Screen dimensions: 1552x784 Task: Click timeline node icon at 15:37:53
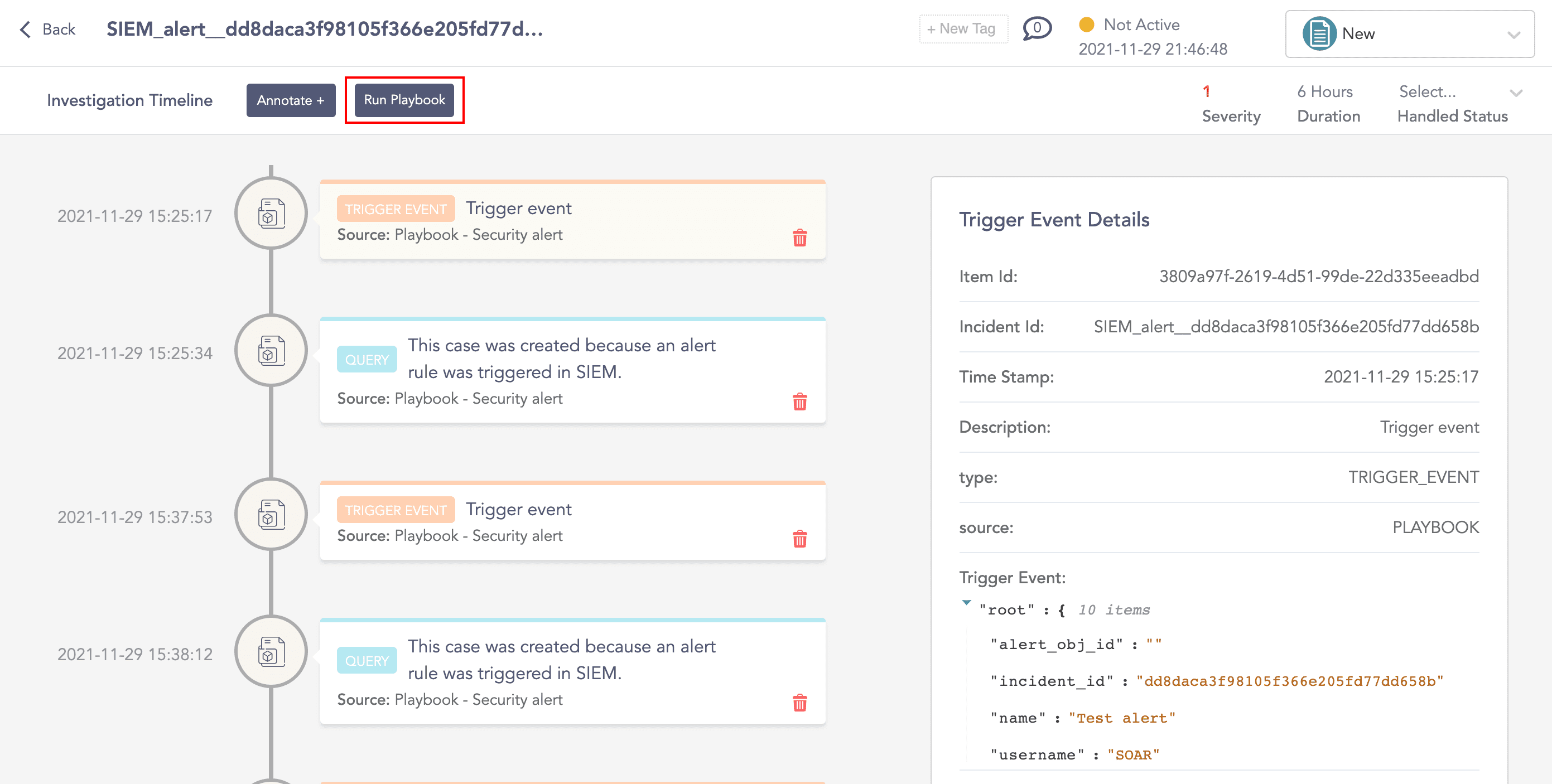271,515
